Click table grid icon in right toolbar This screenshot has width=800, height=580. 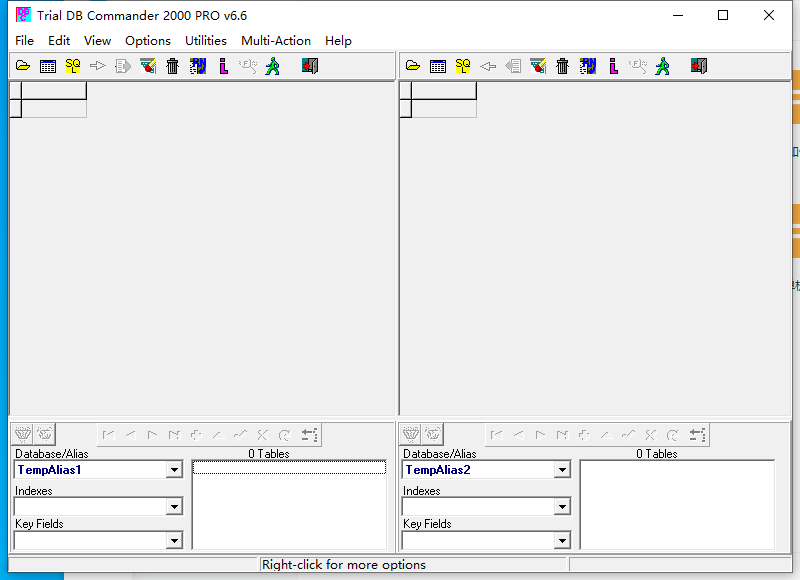(438, 66)
